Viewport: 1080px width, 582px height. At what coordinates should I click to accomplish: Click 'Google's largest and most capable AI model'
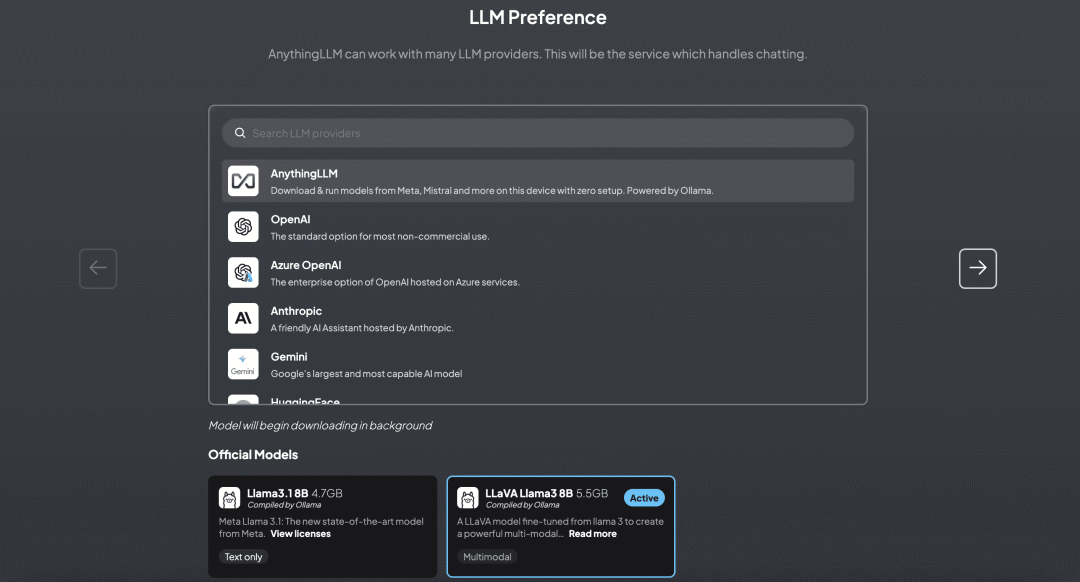click(x=366, y=373)
